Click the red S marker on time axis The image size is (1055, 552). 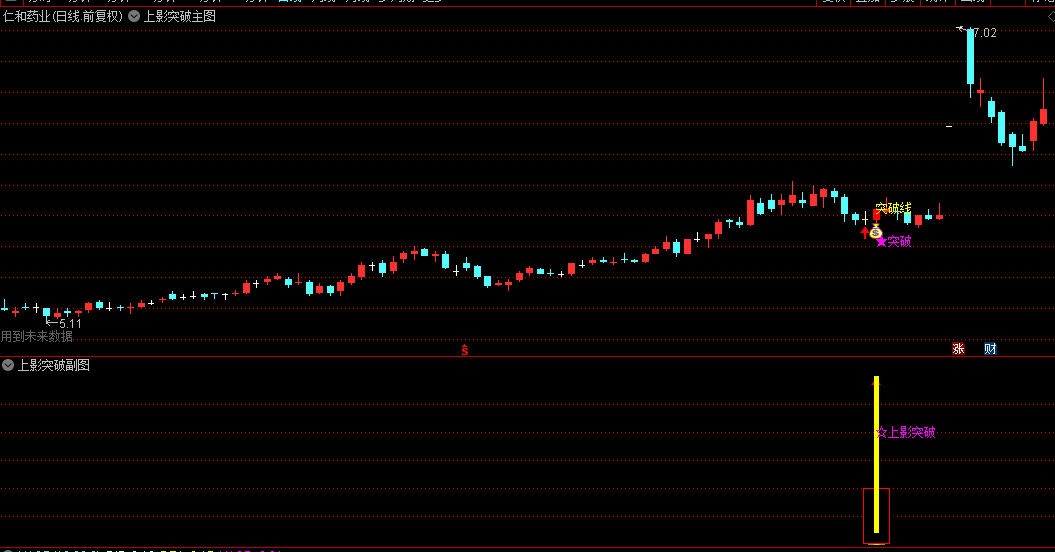(x=464, y=349)
